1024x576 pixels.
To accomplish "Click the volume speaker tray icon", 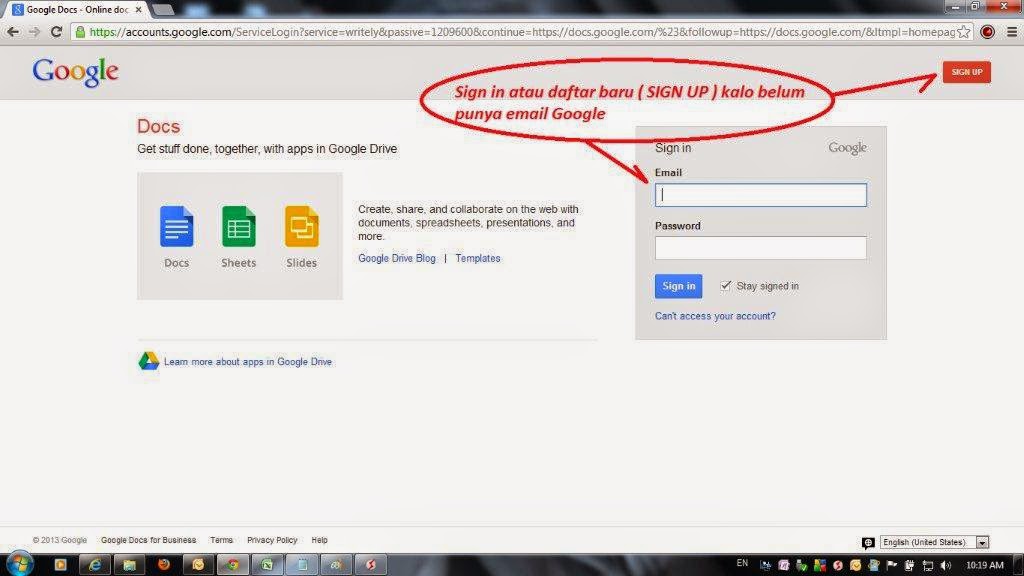I will 946,565.
